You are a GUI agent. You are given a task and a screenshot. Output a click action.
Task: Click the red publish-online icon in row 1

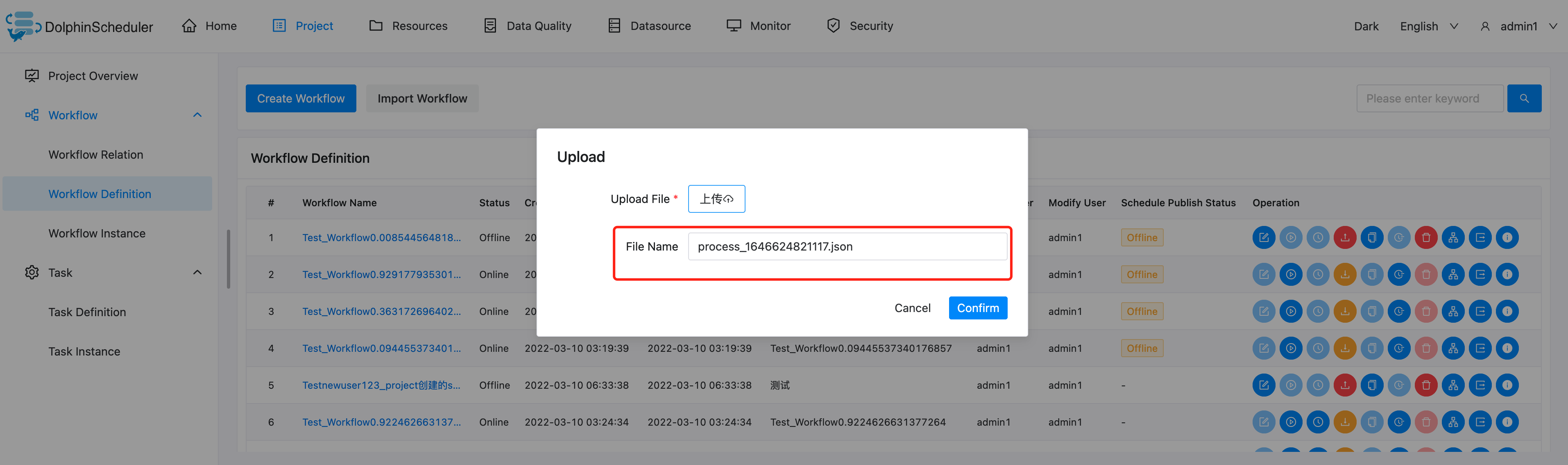(1345, 238)
